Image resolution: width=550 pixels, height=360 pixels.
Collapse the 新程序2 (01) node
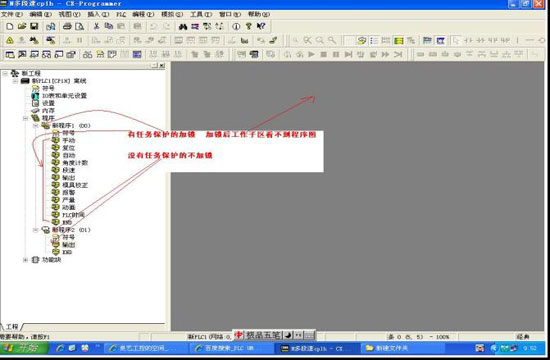35,230
